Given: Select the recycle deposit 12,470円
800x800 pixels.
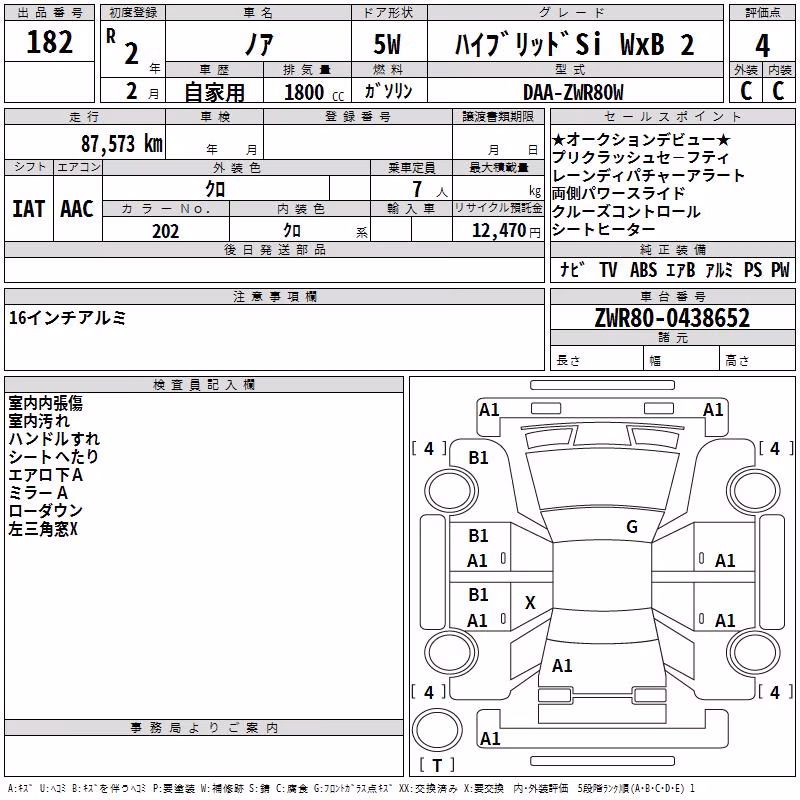Looking at the screenshot, I should click(x=506, y=231).
